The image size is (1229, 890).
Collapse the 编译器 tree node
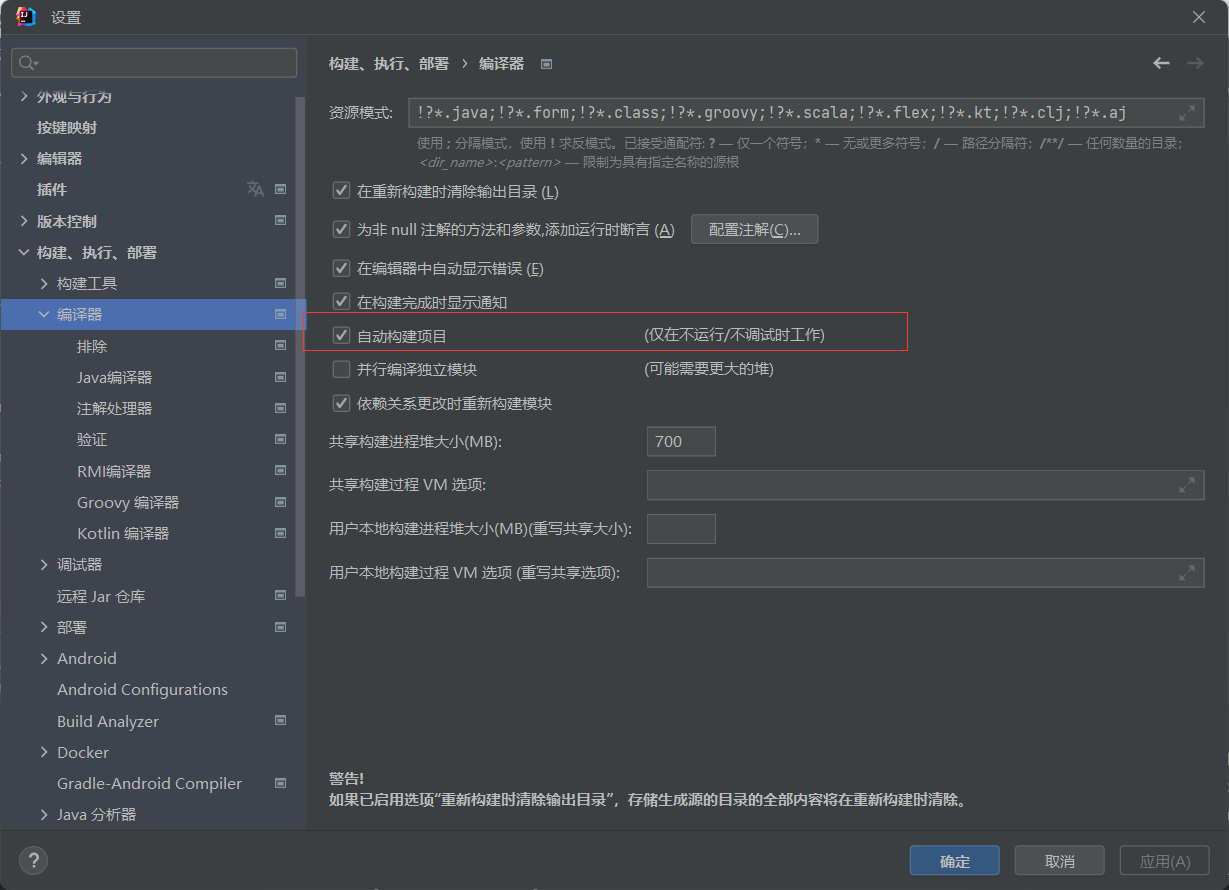coord(44,315)
